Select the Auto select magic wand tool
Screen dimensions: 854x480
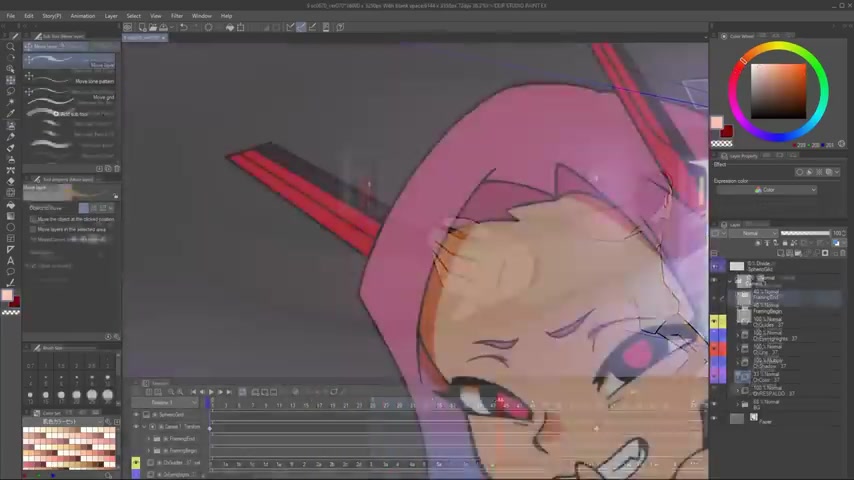(x=10, y=102)
